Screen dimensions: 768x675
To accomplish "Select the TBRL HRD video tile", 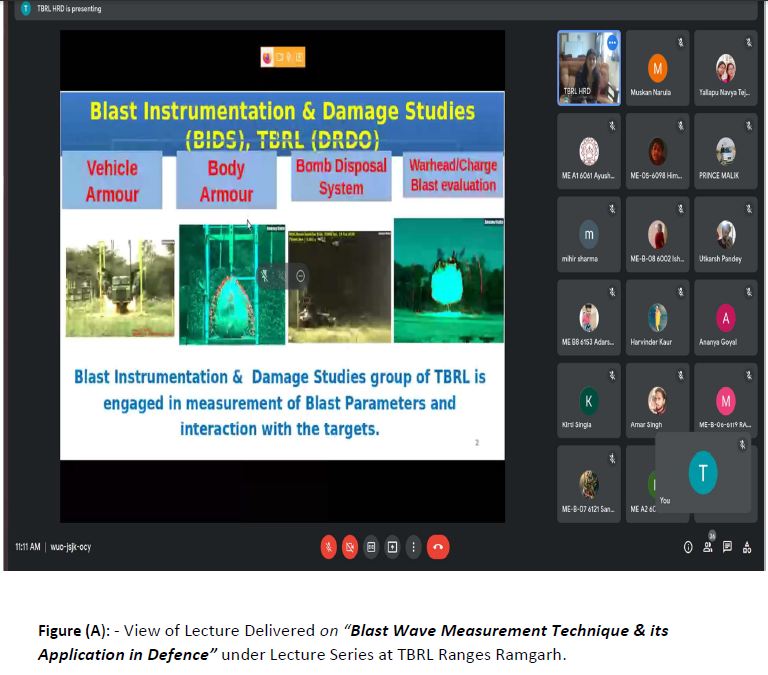I will (588, 67).
